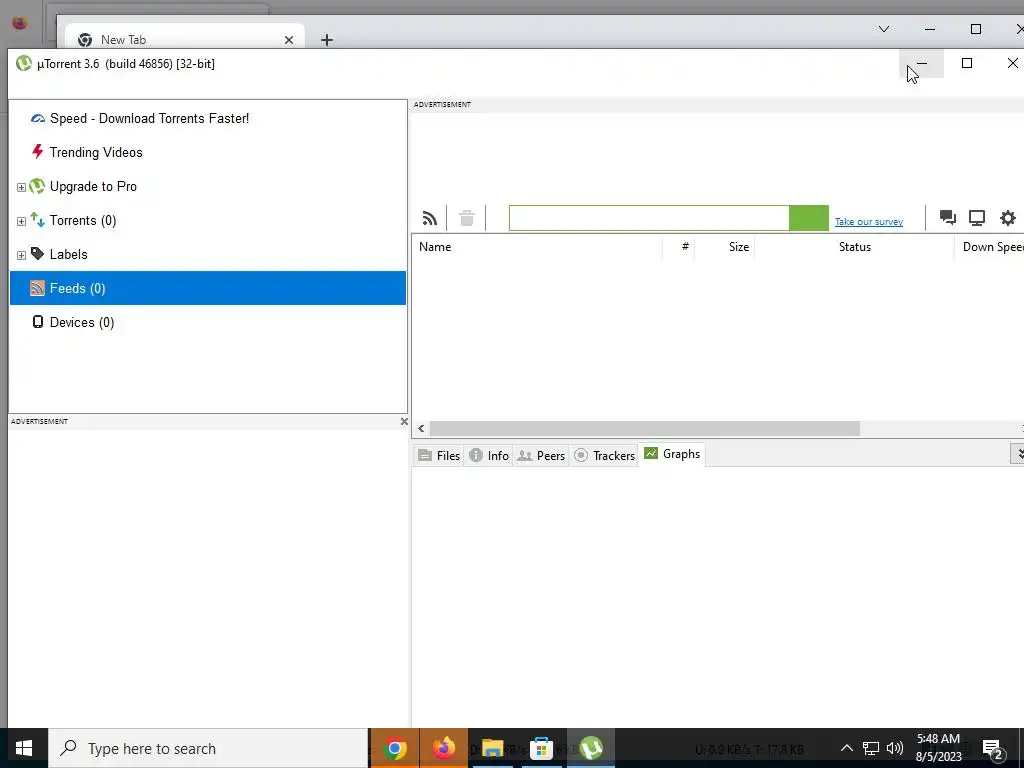1024x768 pixels.
Task: Expand the Labels tree node
Action: [21, 255]
